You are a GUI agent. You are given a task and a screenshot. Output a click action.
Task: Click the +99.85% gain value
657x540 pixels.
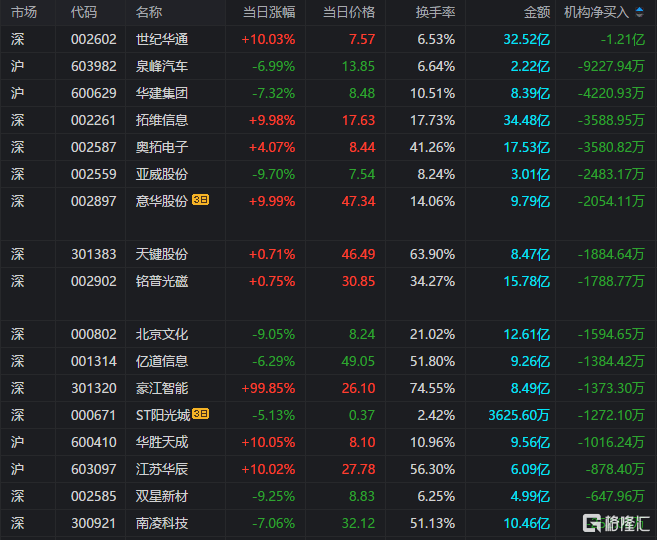pos(268,388)
